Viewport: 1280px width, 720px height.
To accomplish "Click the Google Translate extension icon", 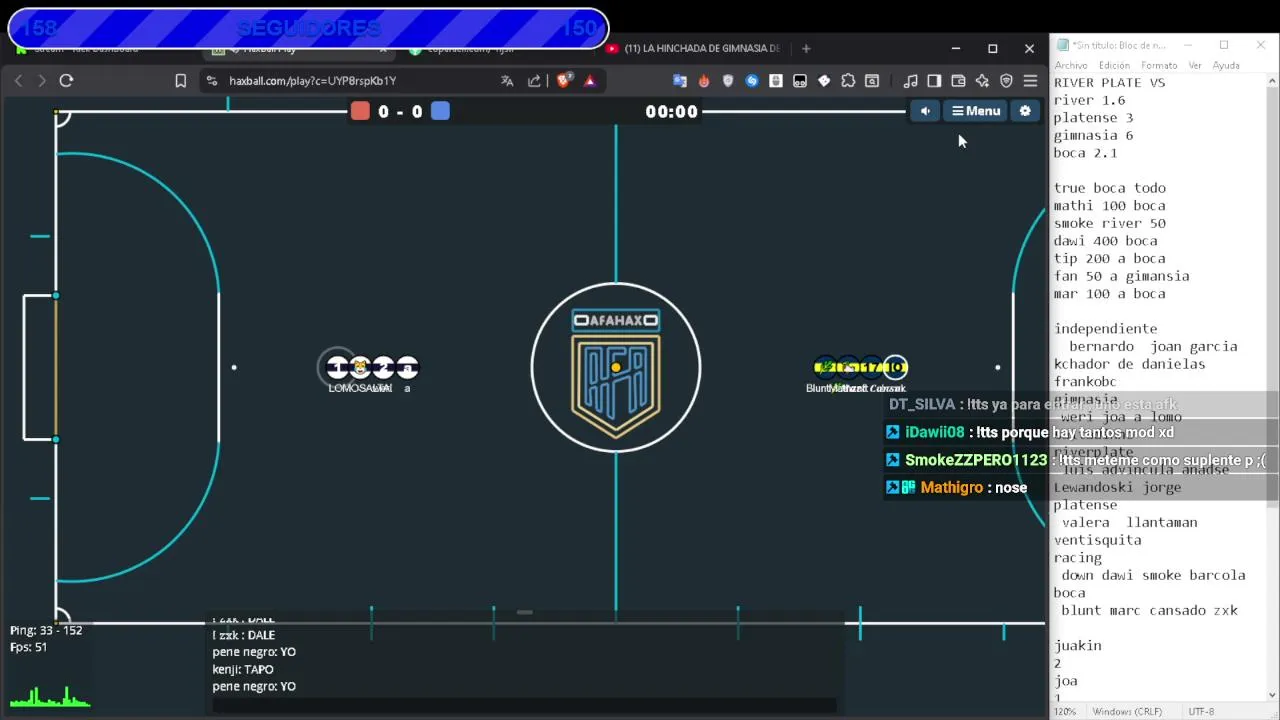I will (680, 81).
